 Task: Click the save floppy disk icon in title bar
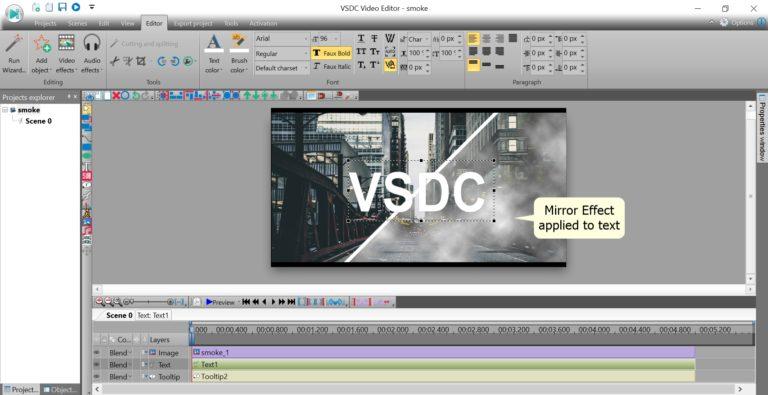click(62, 7)
